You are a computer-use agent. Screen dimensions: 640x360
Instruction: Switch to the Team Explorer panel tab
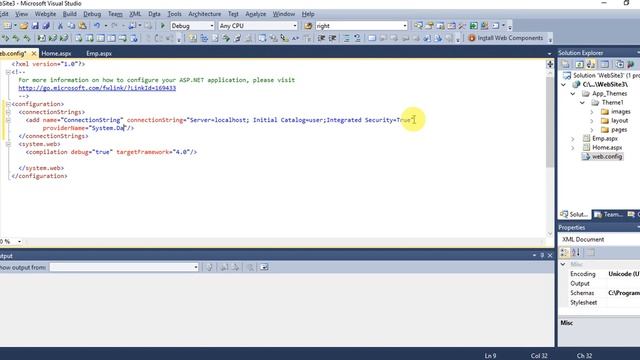pyautogui.click(x=608, y=214)
